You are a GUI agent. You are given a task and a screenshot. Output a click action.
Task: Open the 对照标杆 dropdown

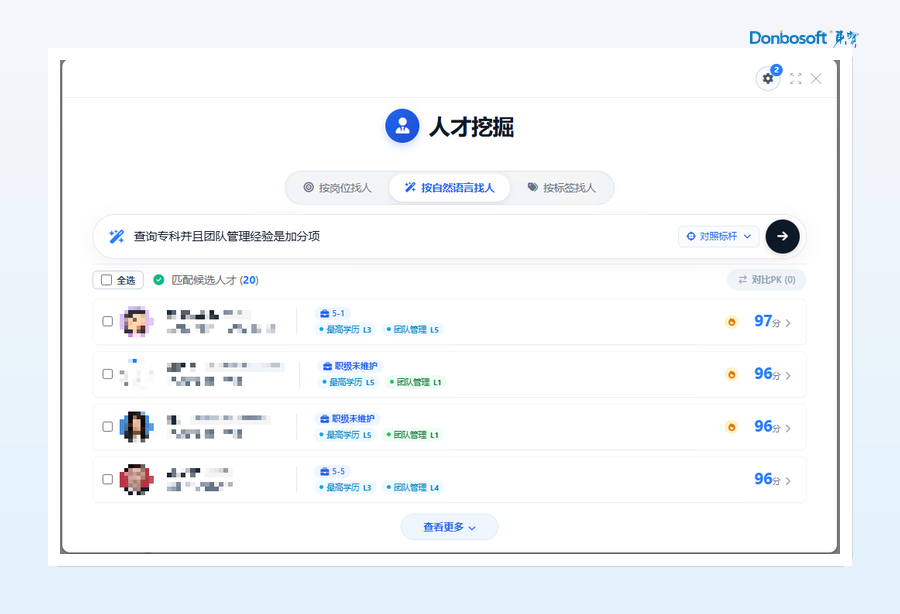[x=719, y=236]
